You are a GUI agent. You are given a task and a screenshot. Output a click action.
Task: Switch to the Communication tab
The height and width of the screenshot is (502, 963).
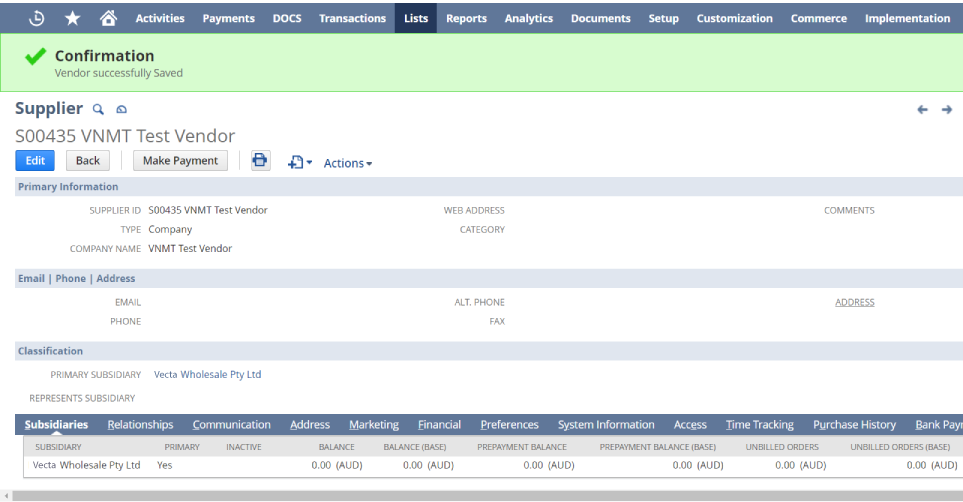pos(232,425)
